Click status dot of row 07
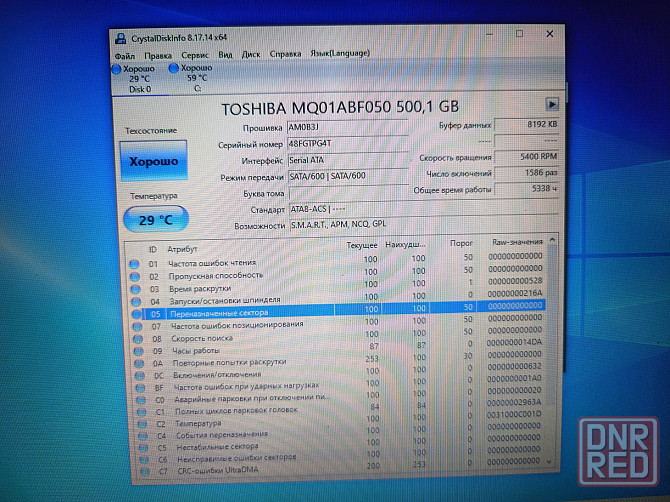Image resolution: width=670 pixels, height=502 pixels. coord(138,327)
